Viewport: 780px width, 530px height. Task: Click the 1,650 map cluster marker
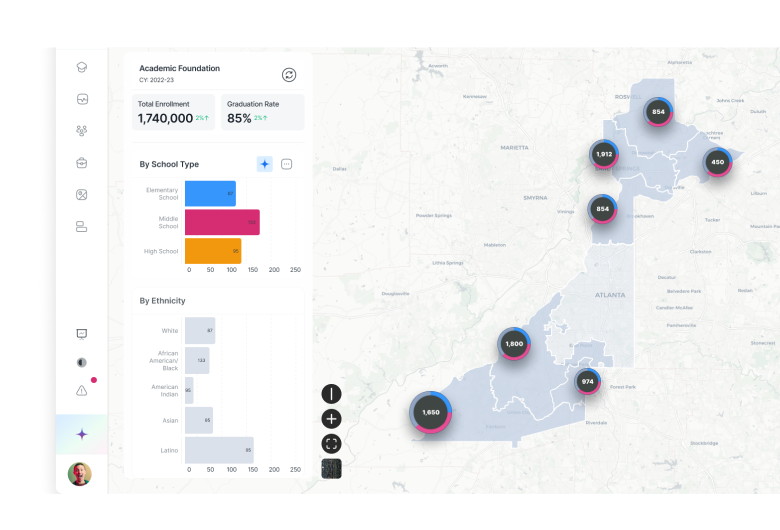point(431,412)
